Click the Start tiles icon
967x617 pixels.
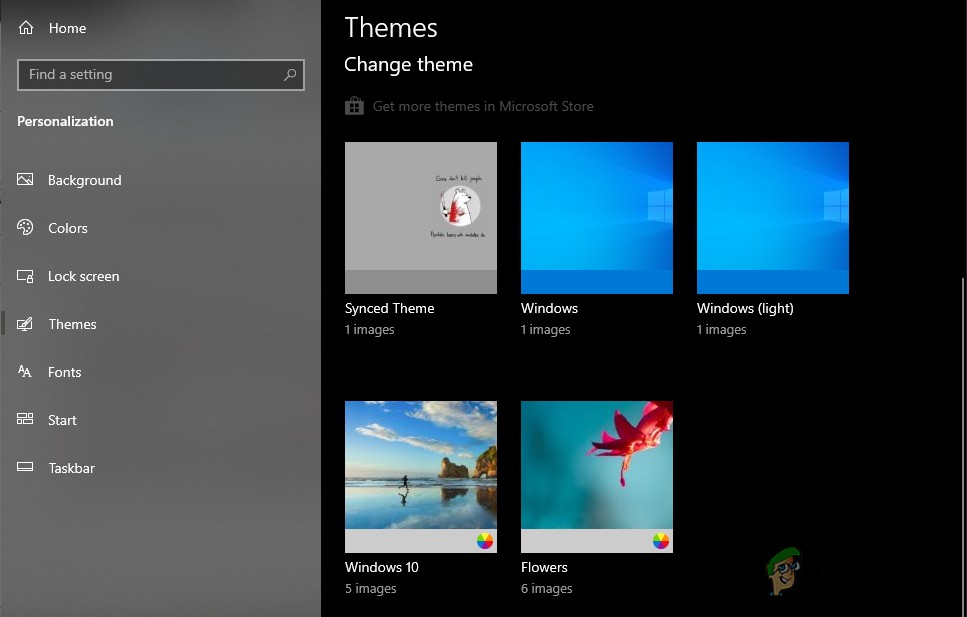coord(25,420)
